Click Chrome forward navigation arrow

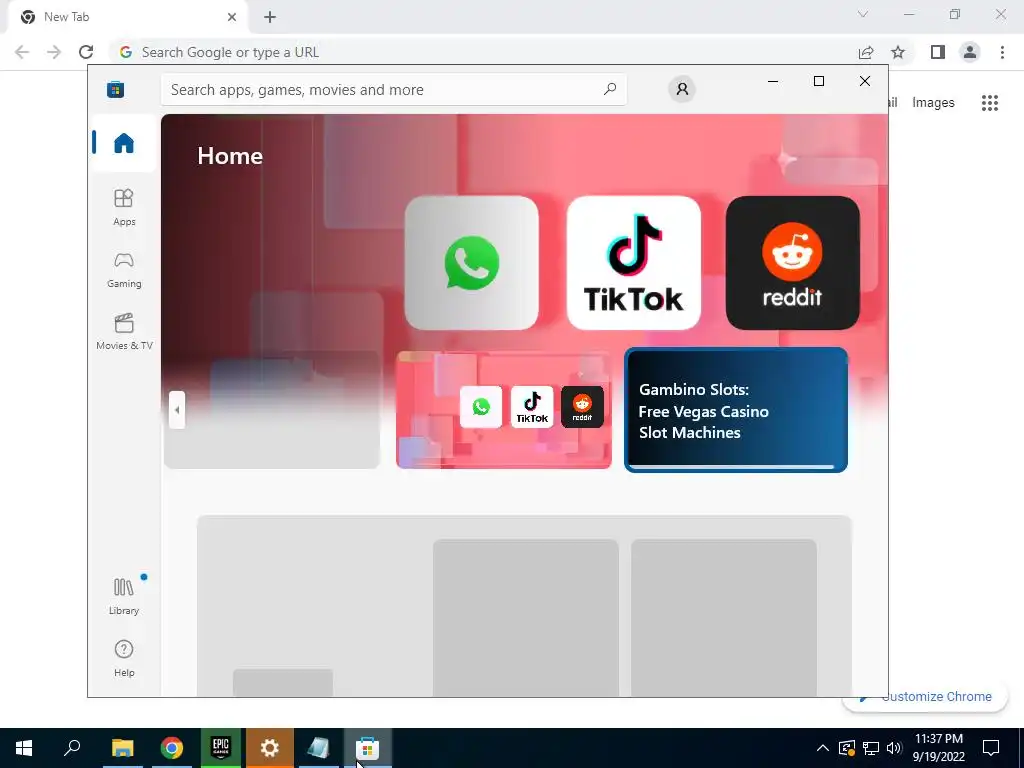[x=54, y=52]
